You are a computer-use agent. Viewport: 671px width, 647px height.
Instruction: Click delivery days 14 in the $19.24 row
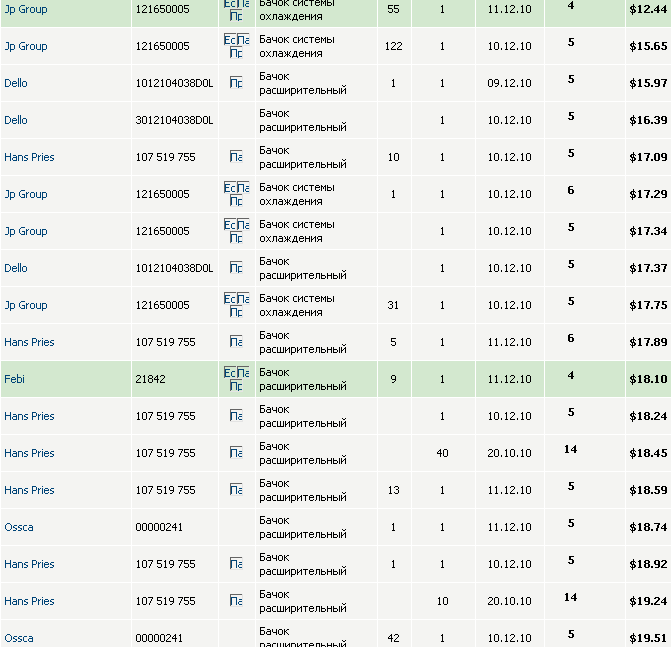coord(570,597)
